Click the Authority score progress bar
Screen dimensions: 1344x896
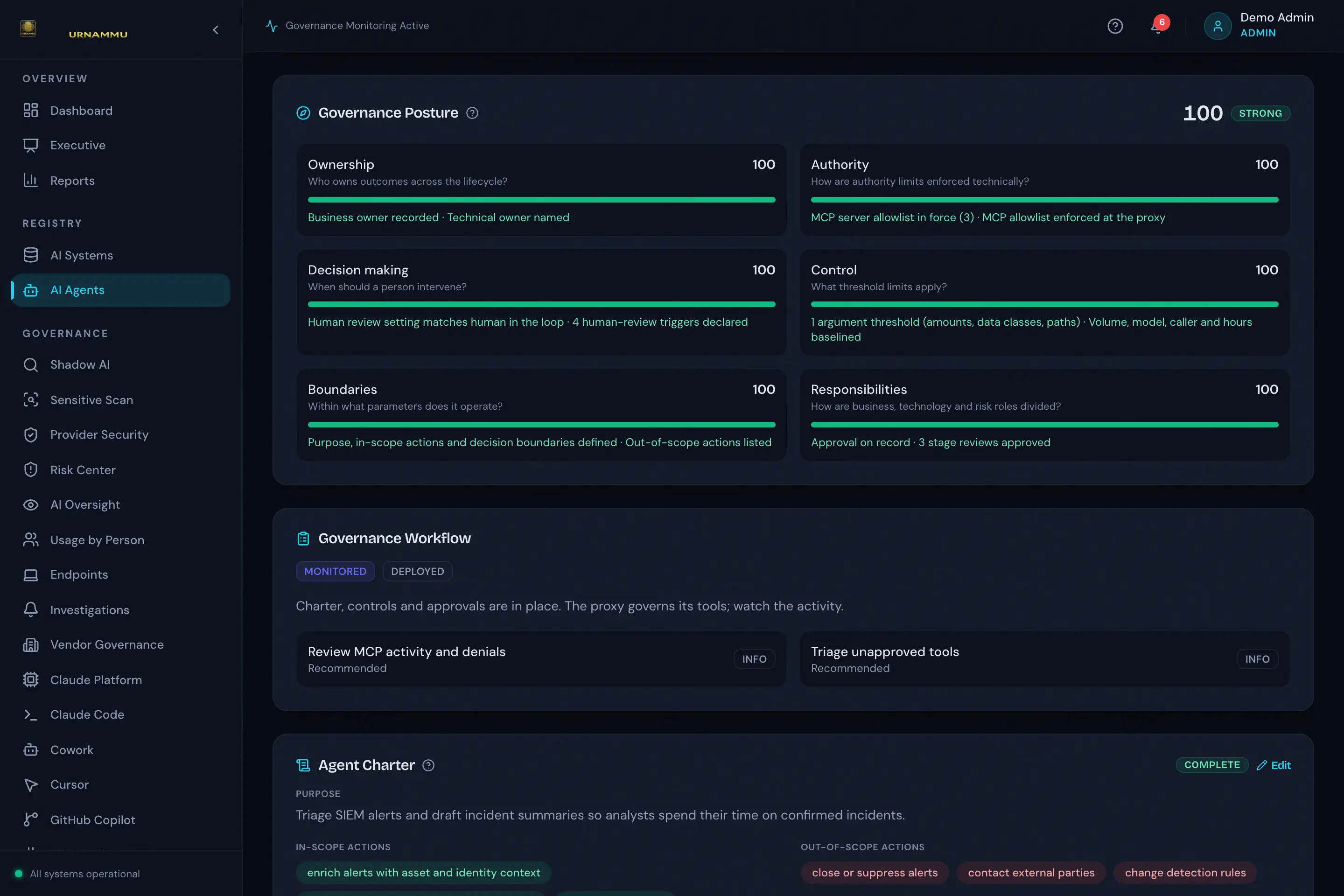click(1044, 200)
